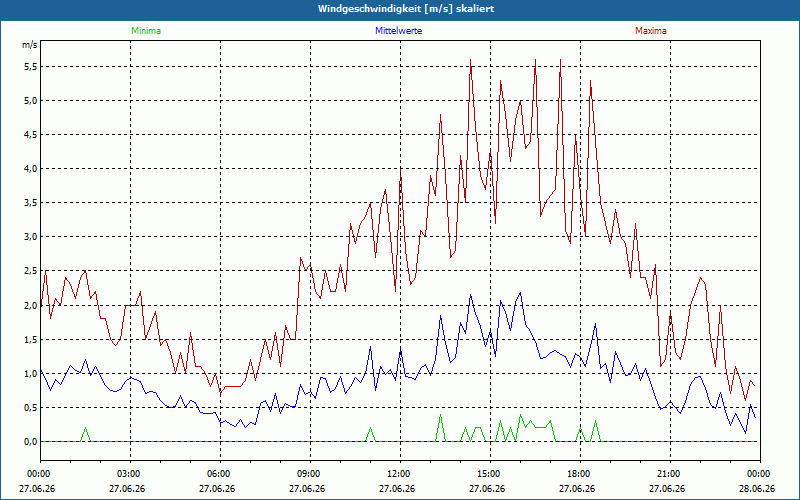Click the 1,0 y-axis value
This screenshot has width=800, height=500.
tap(31, 373)
